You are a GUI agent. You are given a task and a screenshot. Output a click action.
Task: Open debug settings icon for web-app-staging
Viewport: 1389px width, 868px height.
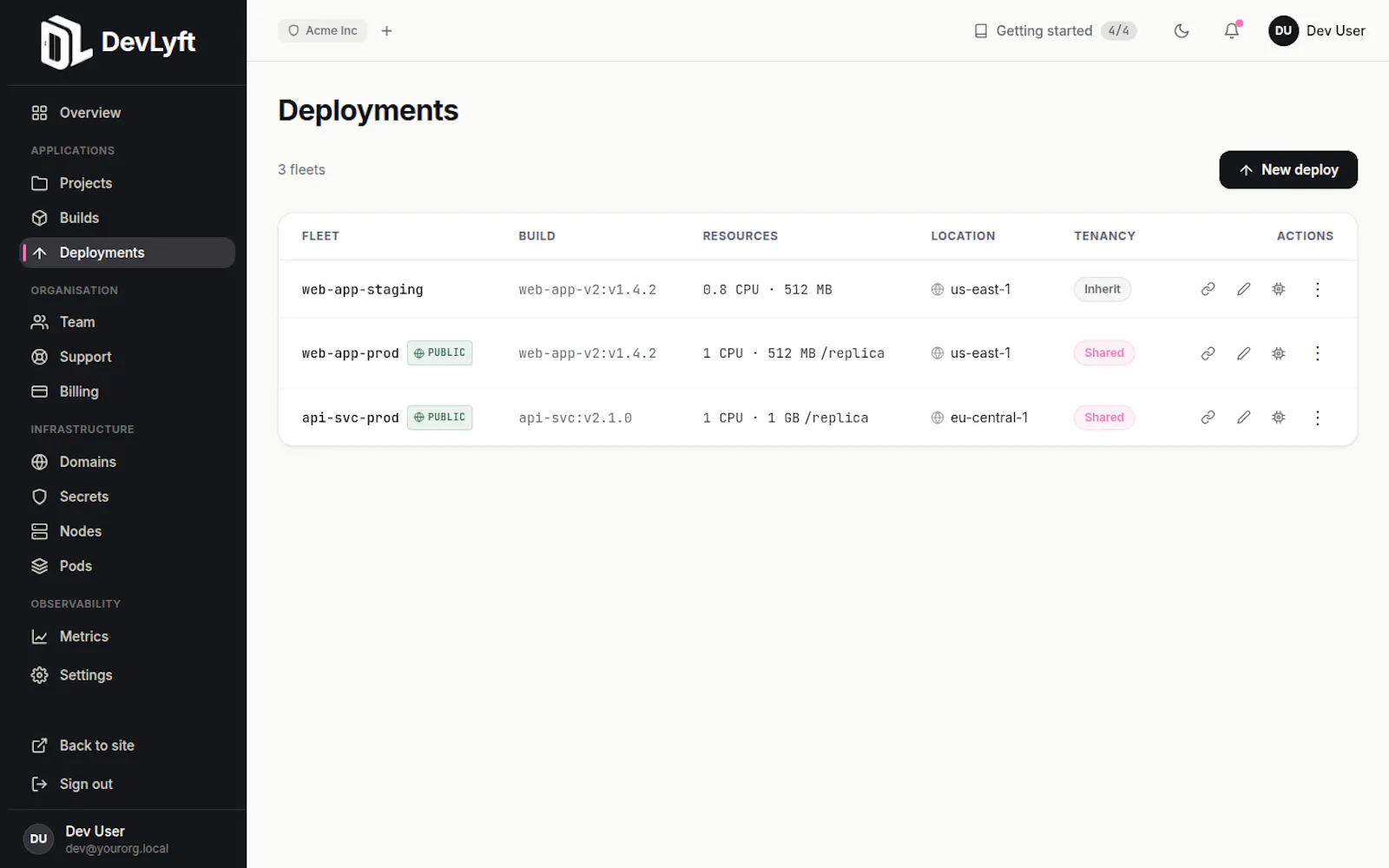(x=1279, y=289)
